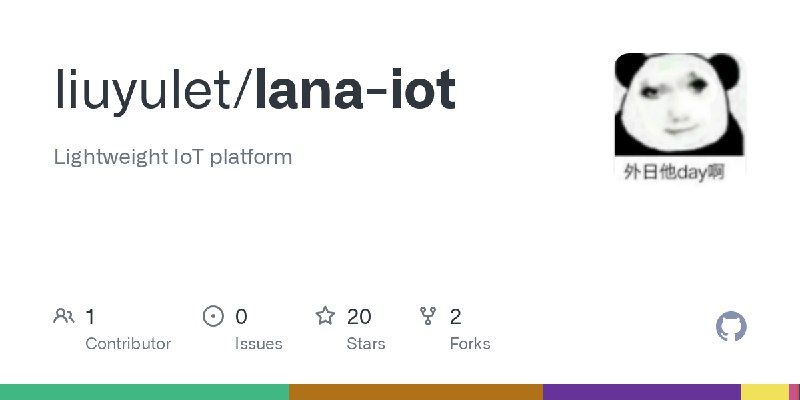800x400 pixels.
Task: Click the contributors people icon
Action: pos(64,316)
